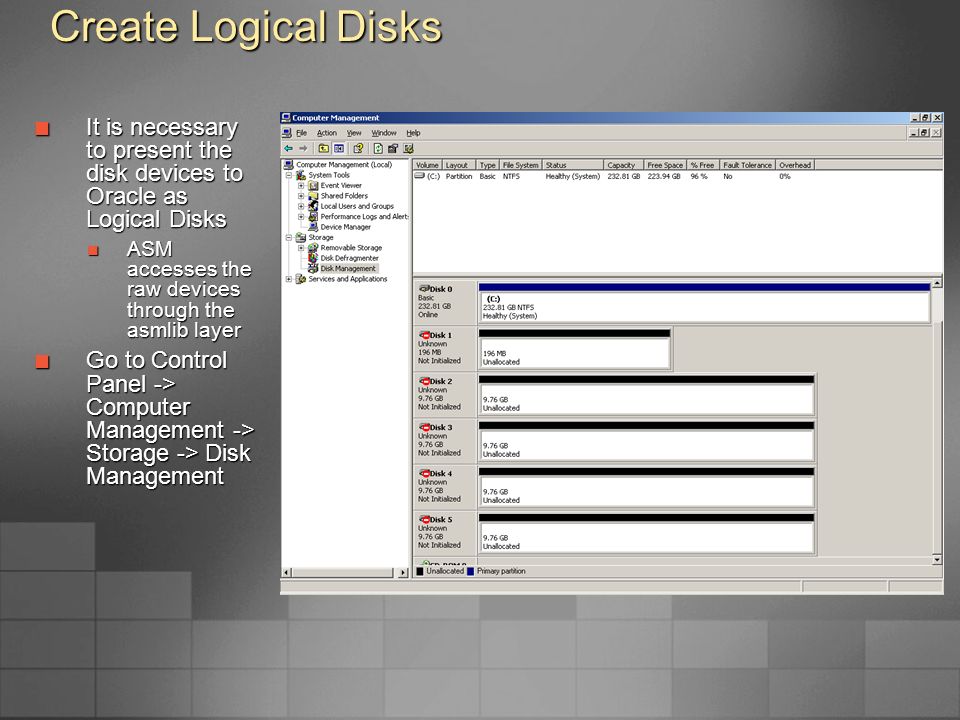
Task: Select Disk Management in the tree
Action: tap(348, 269)
